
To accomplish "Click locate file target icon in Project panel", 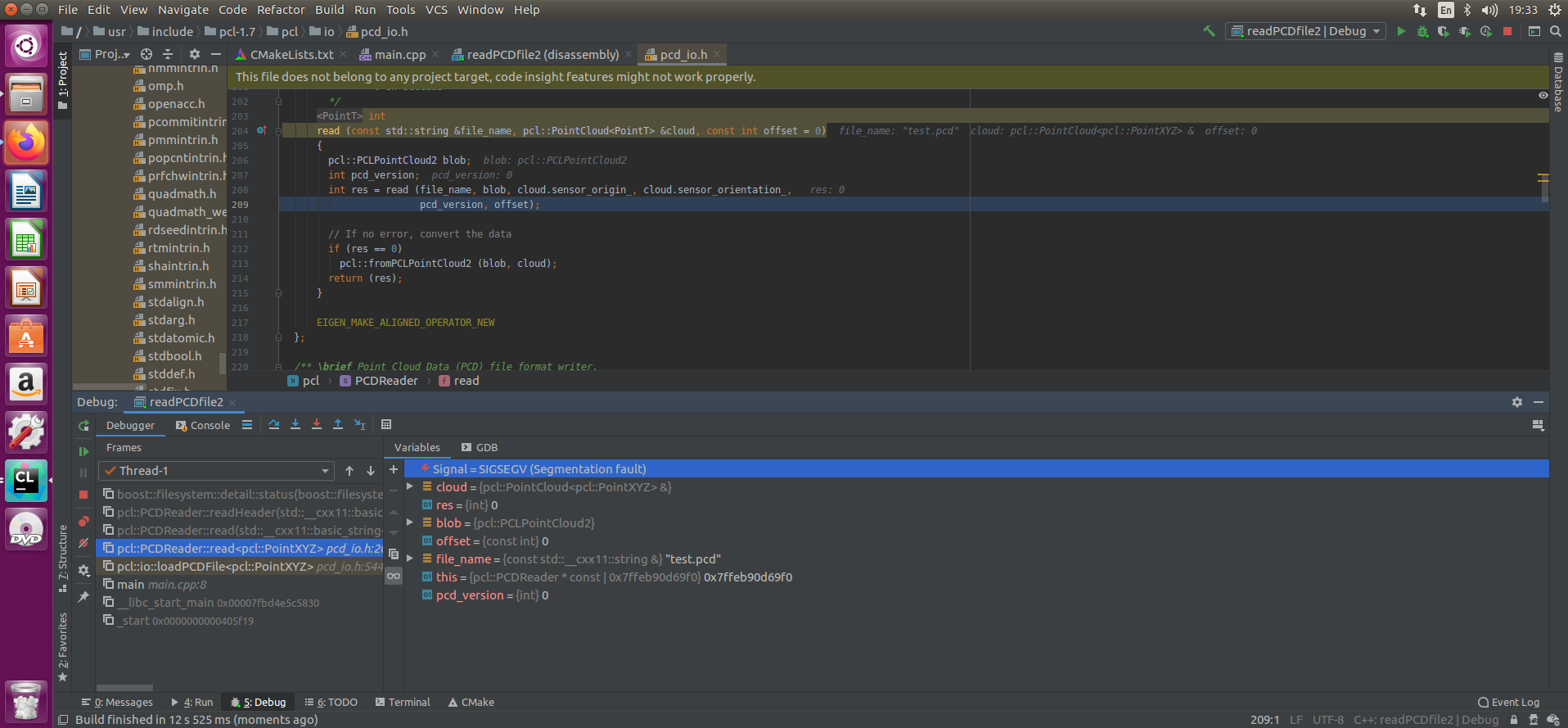I will [x=146, y=54].
